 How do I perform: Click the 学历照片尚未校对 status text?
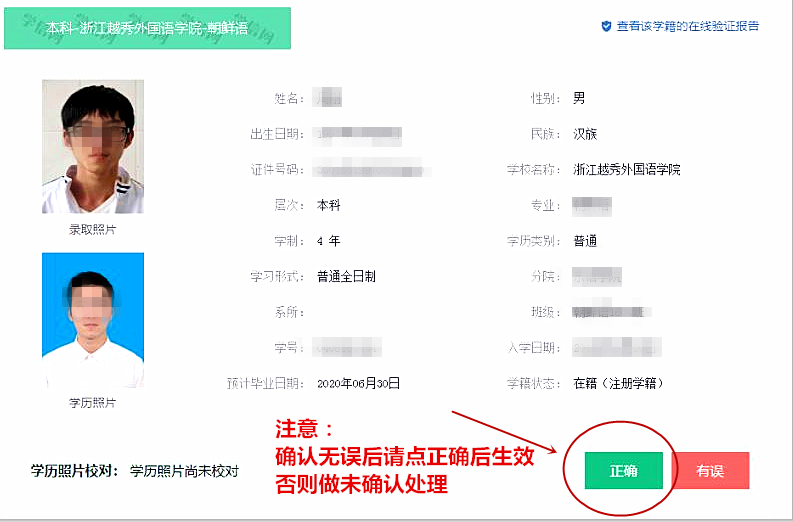pyautogui.click(x=184, y=471)
